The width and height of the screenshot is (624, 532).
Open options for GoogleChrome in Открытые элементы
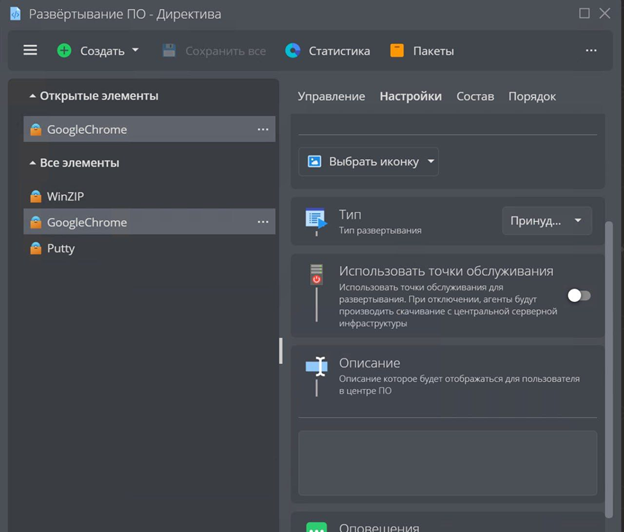(263, 129)
